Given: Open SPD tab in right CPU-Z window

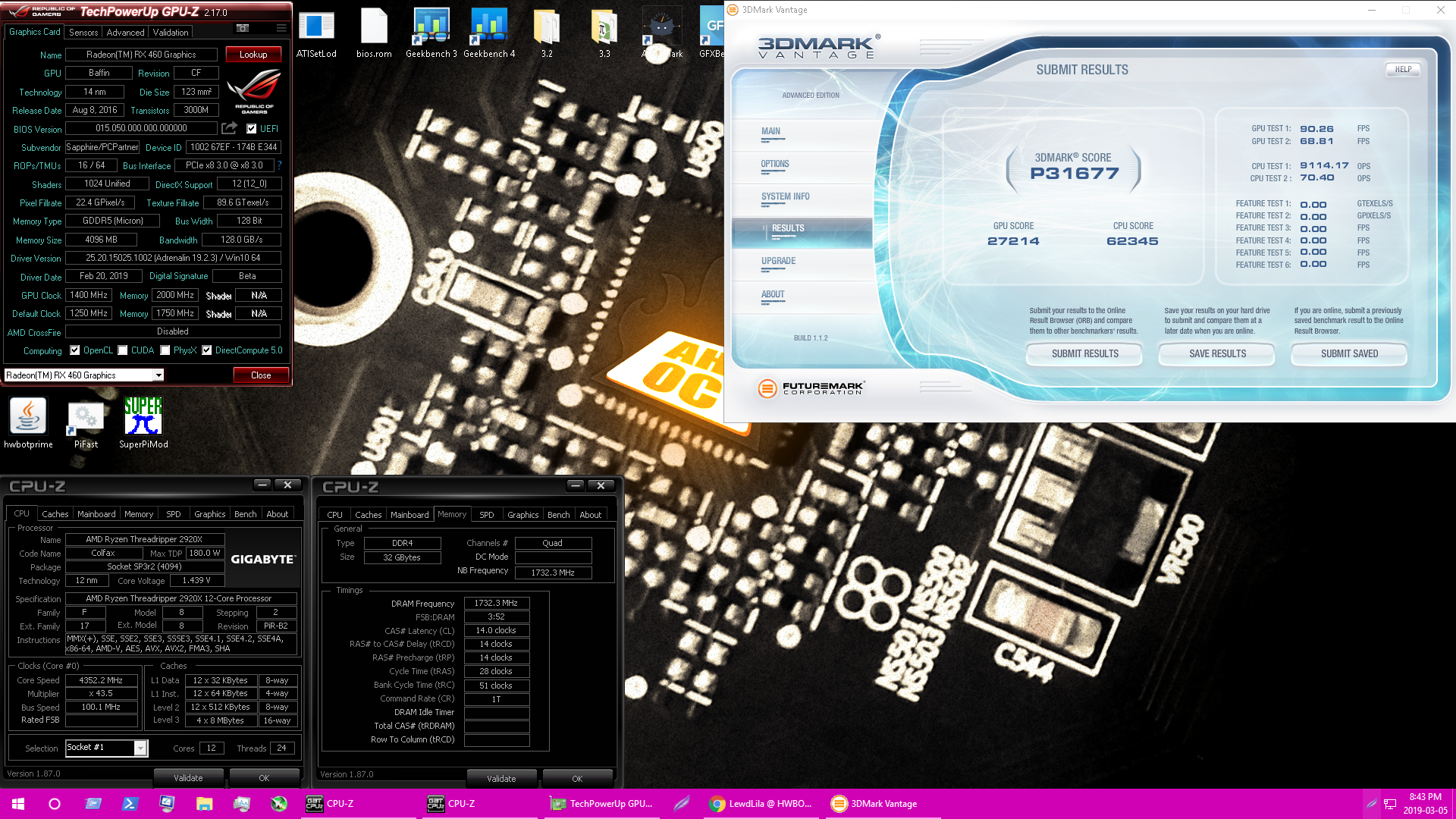Looking at the screenshot, I should (487, 515).
